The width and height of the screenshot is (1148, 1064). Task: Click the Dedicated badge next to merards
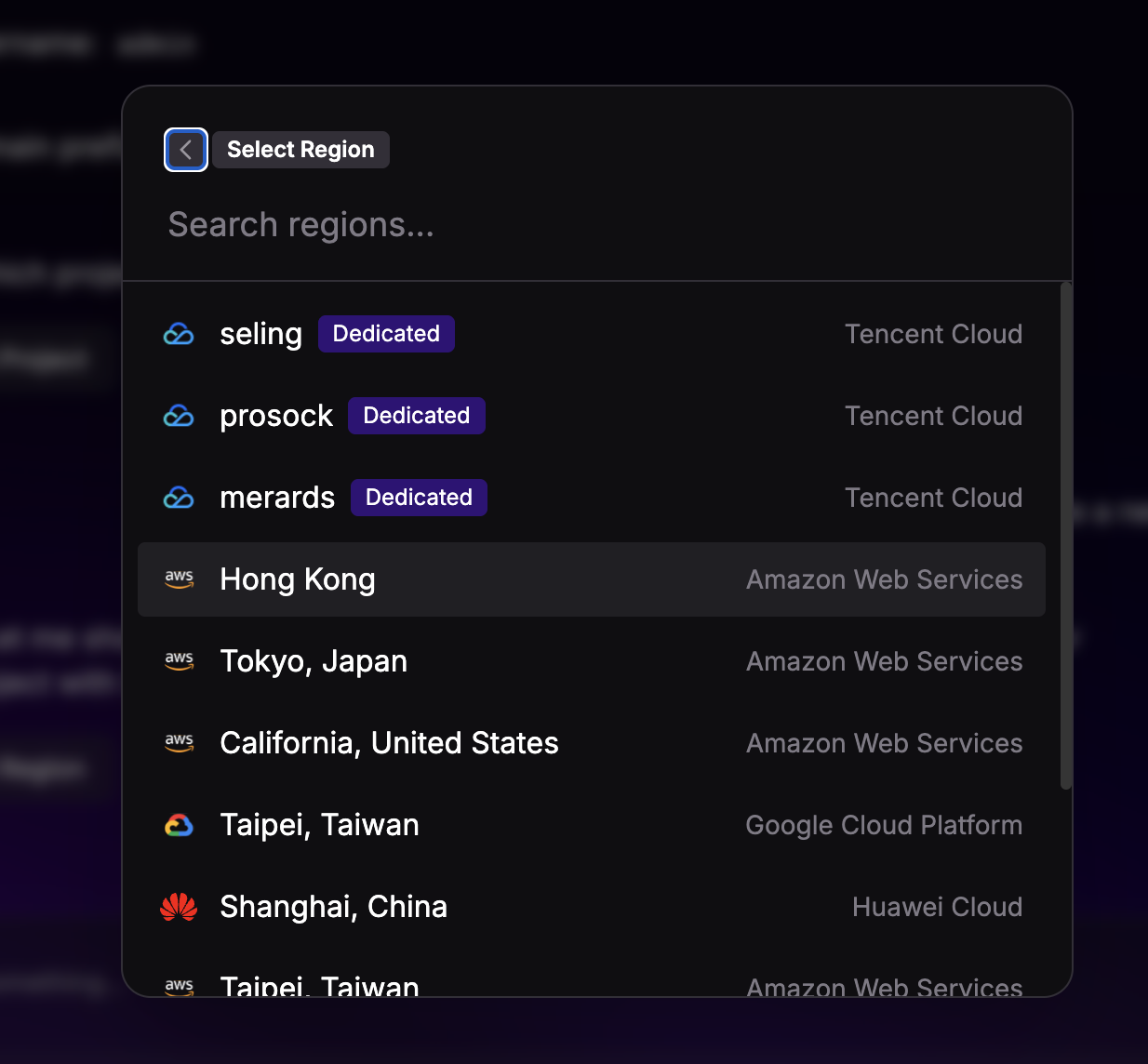419,498
